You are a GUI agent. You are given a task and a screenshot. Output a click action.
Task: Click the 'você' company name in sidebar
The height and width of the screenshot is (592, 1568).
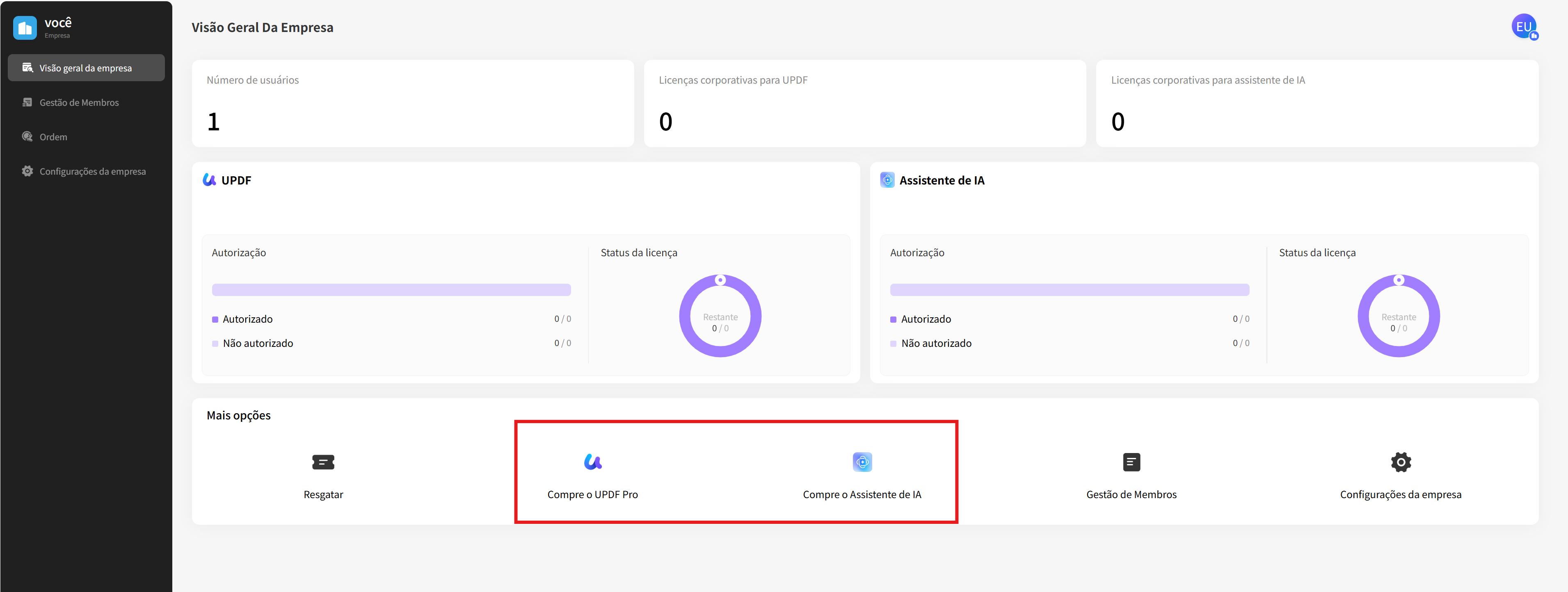click(58, 23)
